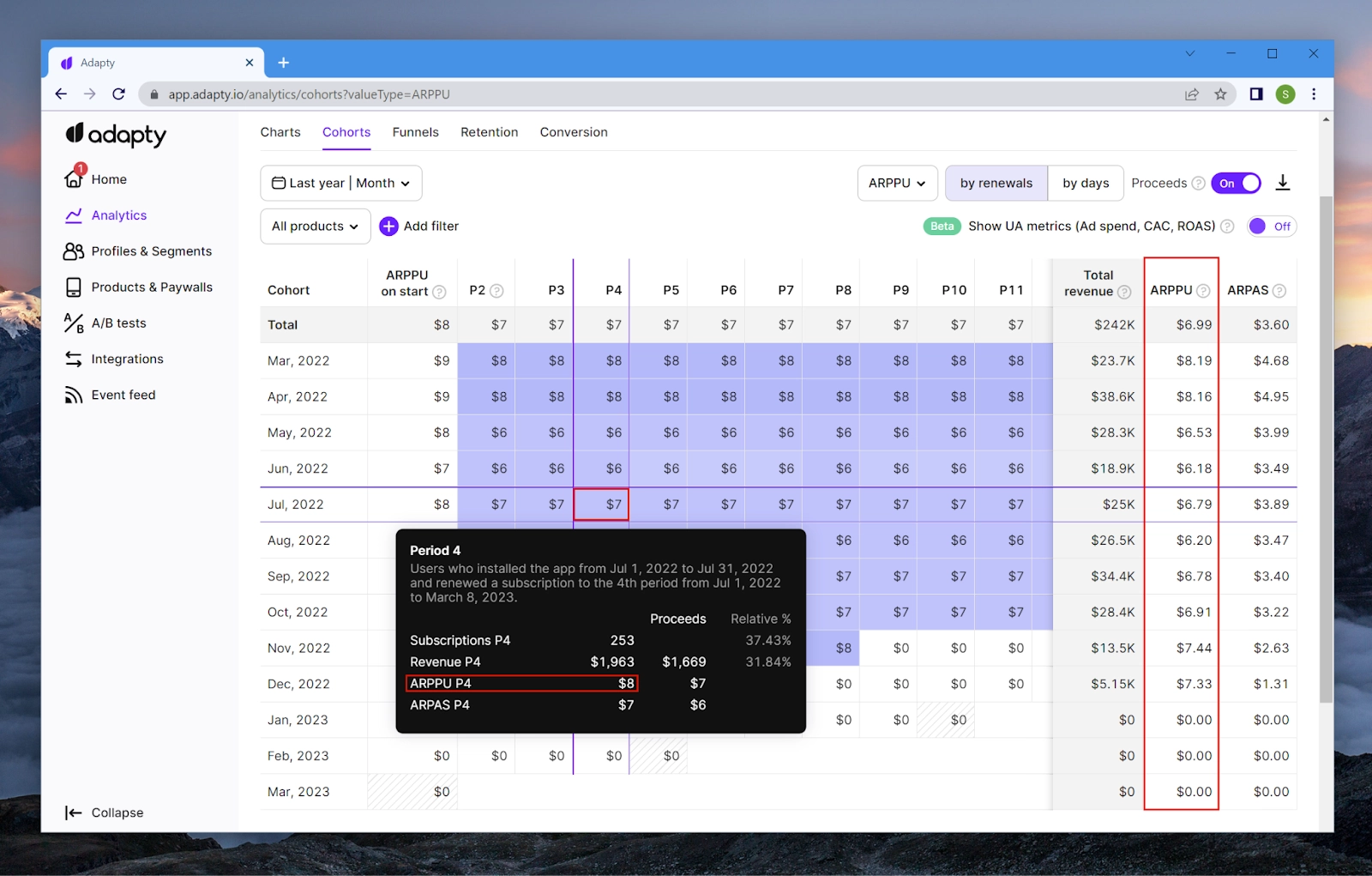Viewport: 1372px width, 876px height.
Task: Click the download export icon
Action: (x=1283, y=183)
